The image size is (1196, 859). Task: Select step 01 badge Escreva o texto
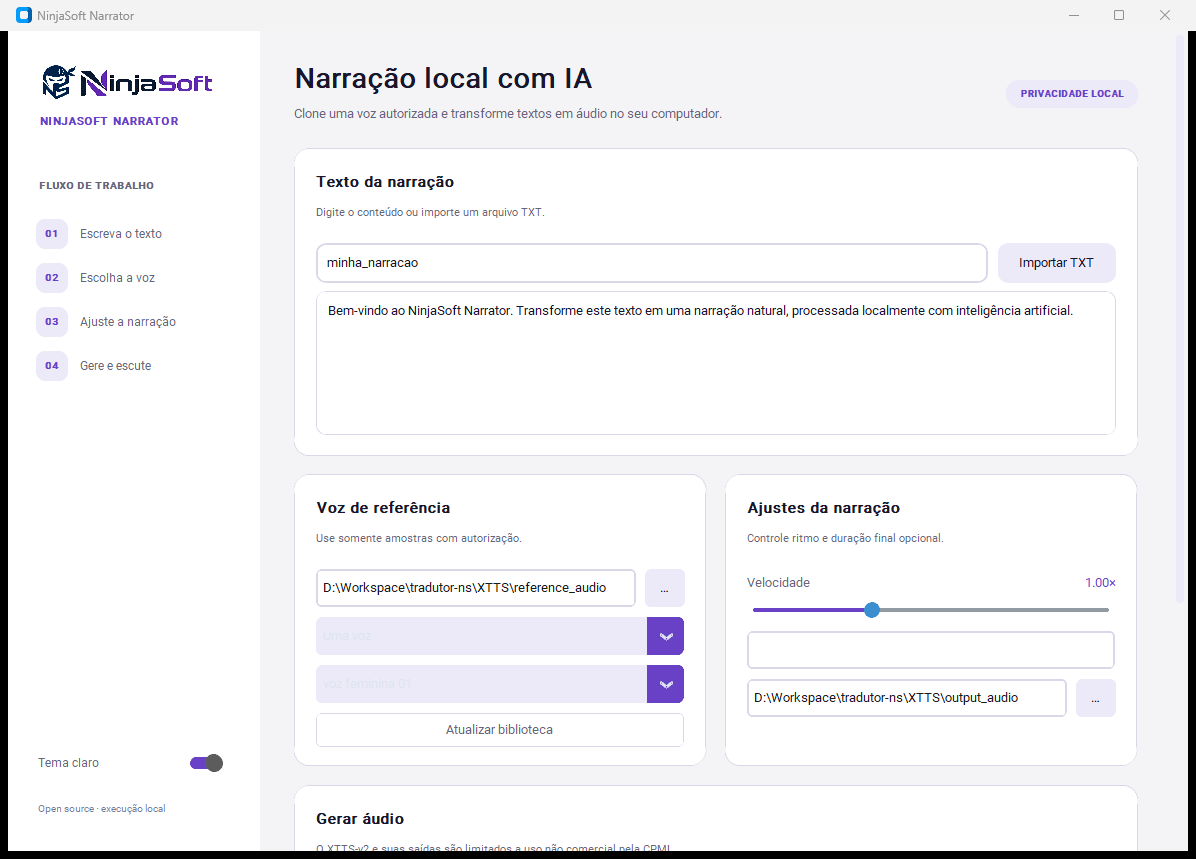(x=52, y=233)
